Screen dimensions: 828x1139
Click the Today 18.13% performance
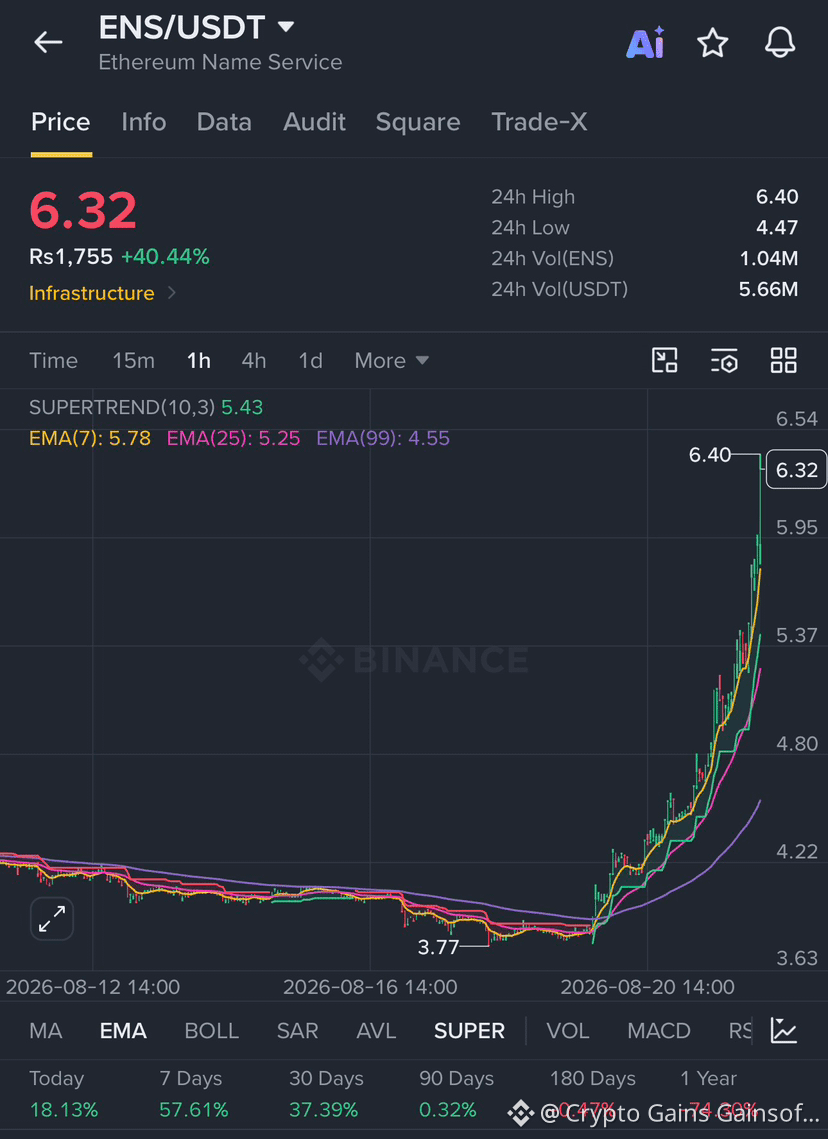pyautogui.click(x=63, y=1094)
